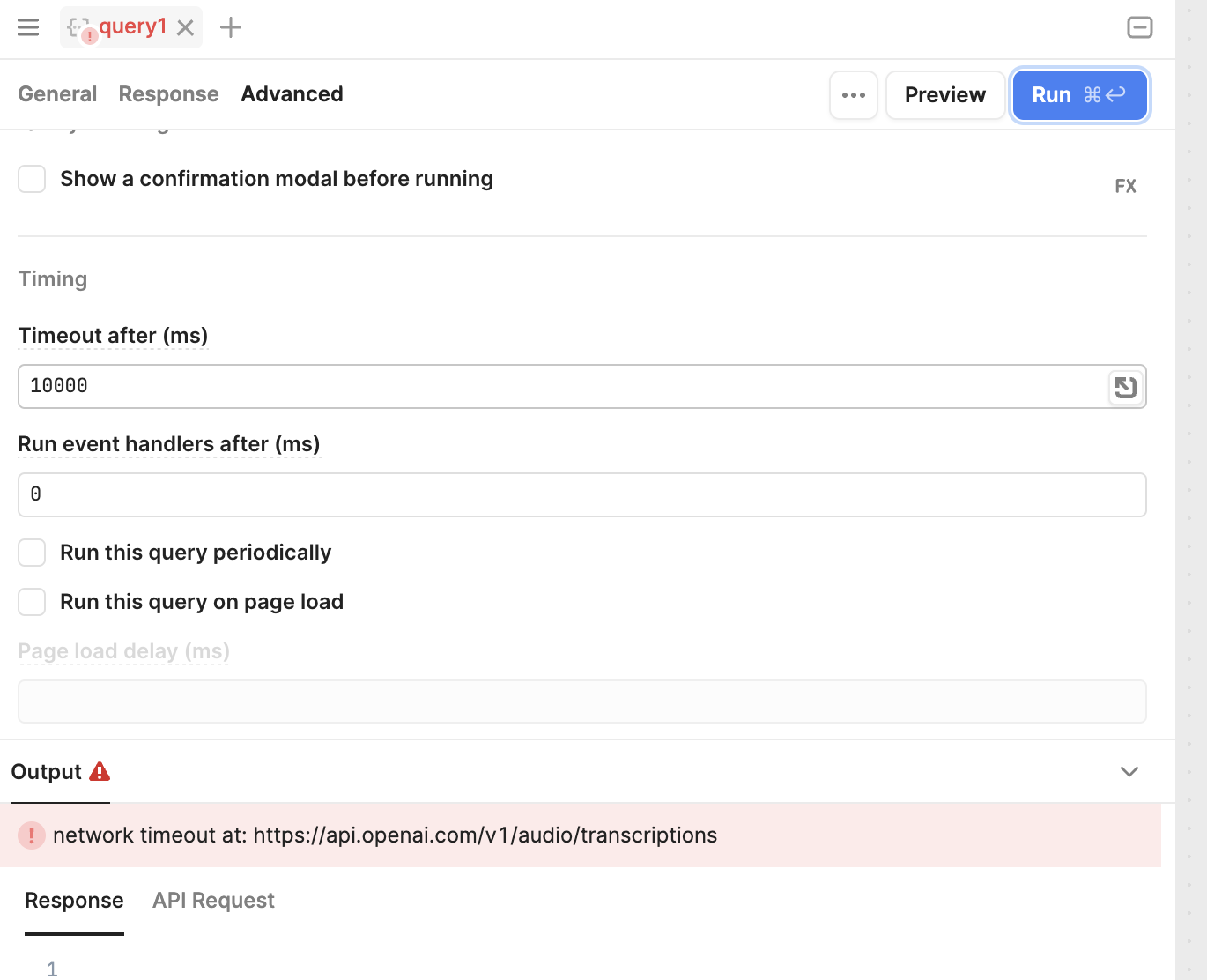Run the query with Run button
This screenshot has height=980, width=1207.
pyautogui.click(x=1078, y=95)
